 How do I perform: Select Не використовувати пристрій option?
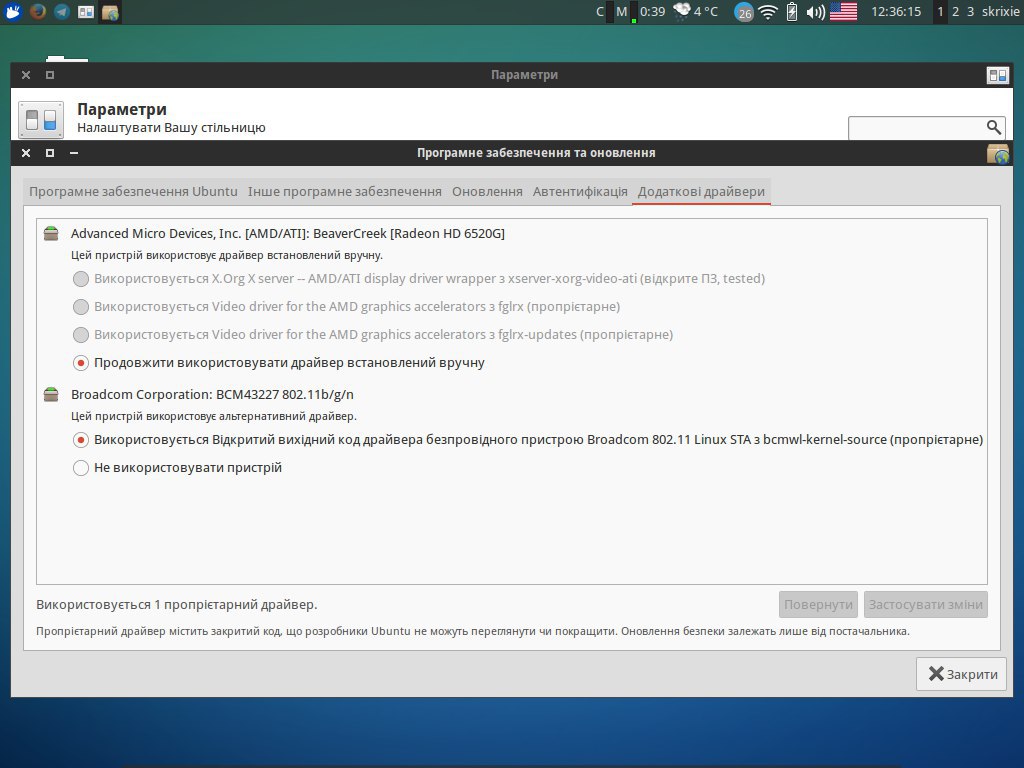[x=178, y=468]
